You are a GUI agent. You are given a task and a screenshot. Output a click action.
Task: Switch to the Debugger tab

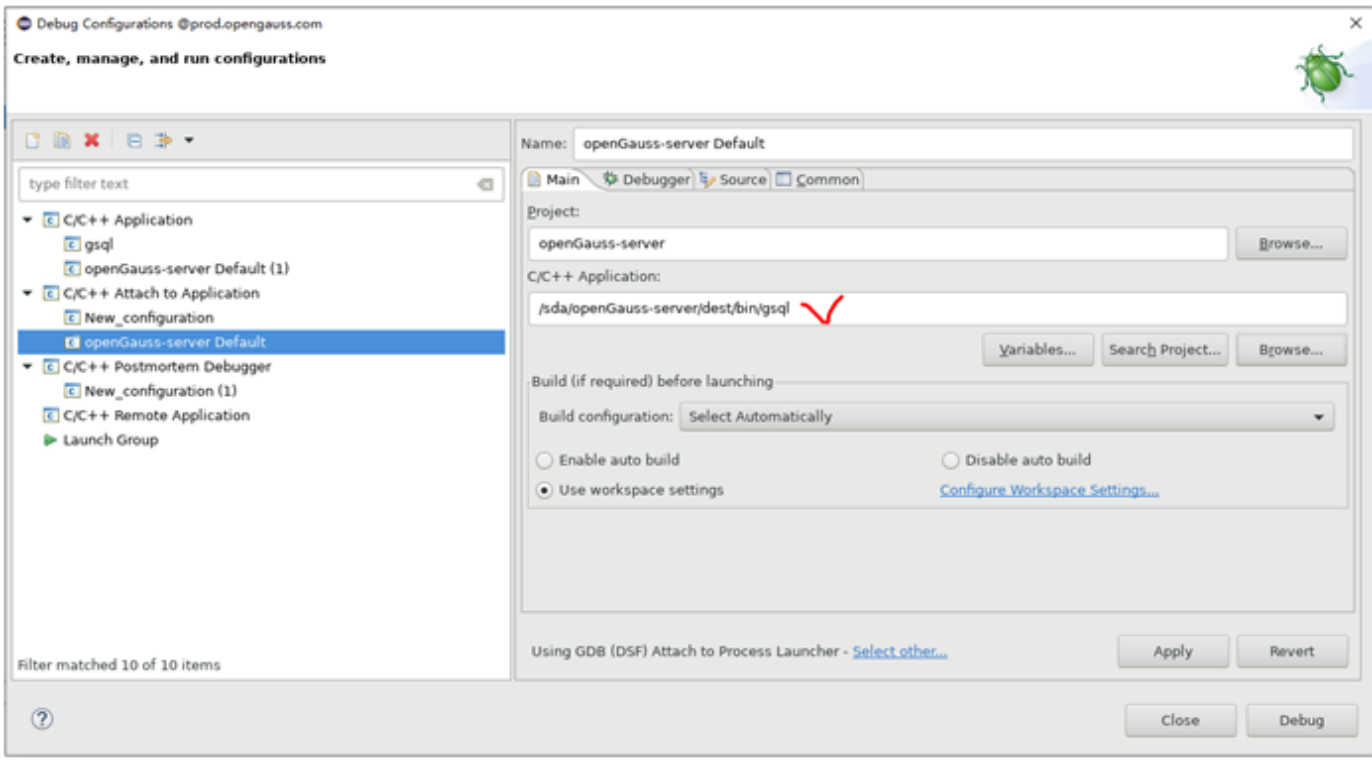646,180
